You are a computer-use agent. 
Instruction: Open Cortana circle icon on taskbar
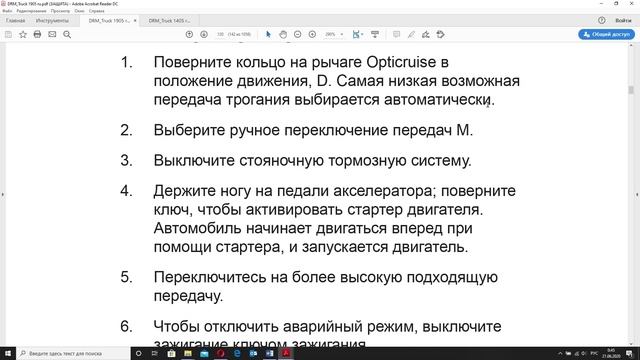pyautogui.click(x=138, y=353)
